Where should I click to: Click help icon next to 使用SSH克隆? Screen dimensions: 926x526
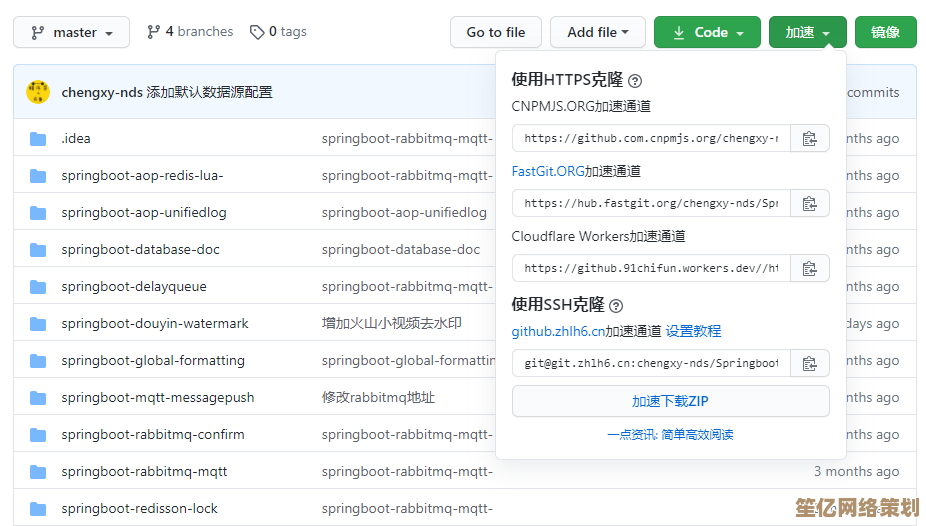[616, 306]
